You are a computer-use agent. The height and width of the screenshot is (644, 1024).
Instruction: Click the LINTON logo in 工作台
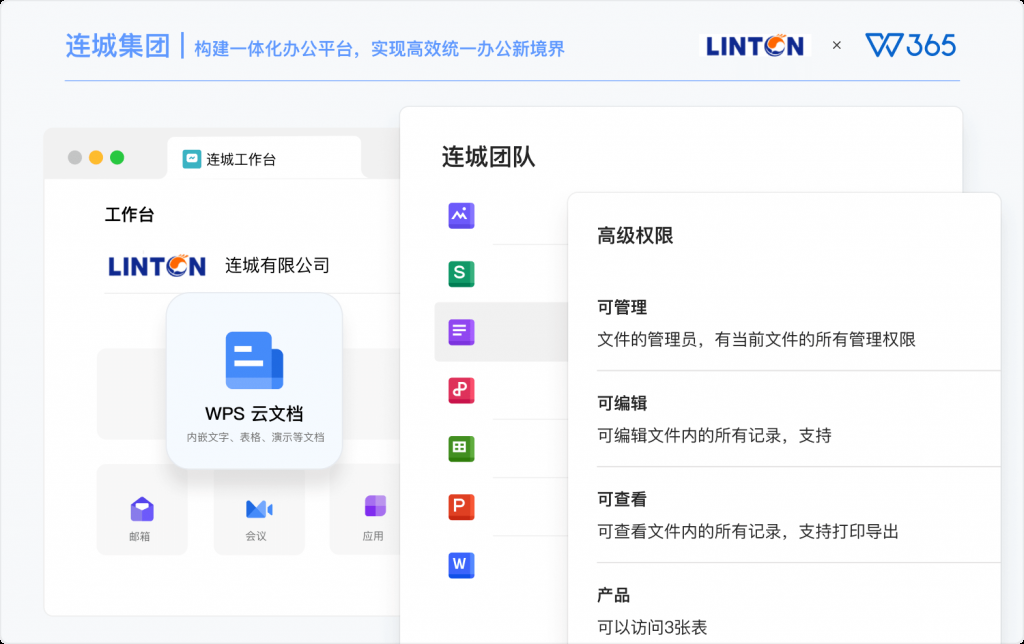(157, 265)
